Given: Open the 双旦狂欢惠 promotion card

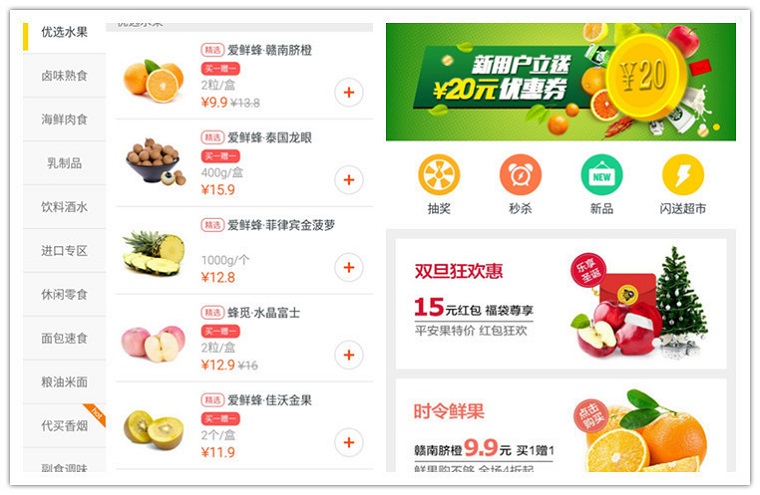Looking at the screenshot, I should click(x=561, y=303).
